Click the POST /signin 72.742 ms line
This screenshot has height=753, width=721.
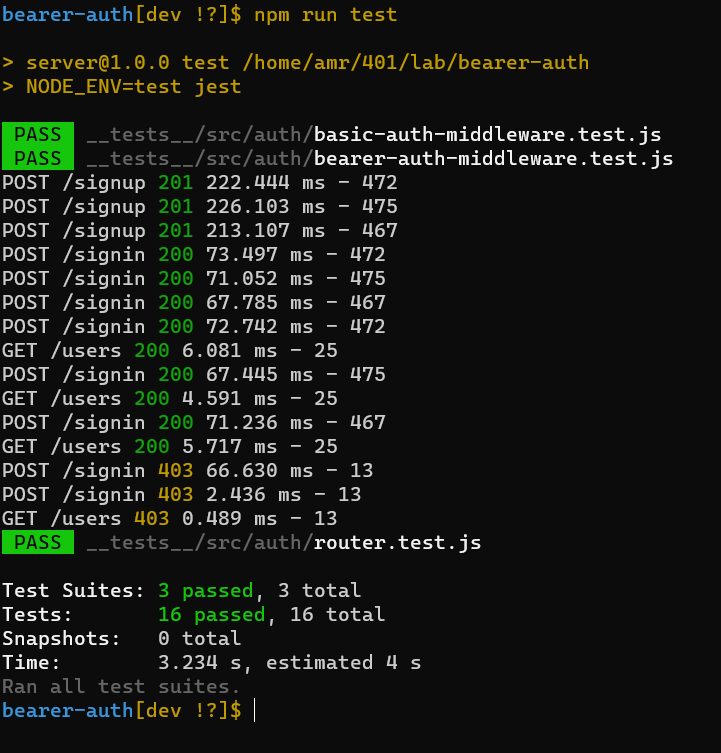pos(194,327)
